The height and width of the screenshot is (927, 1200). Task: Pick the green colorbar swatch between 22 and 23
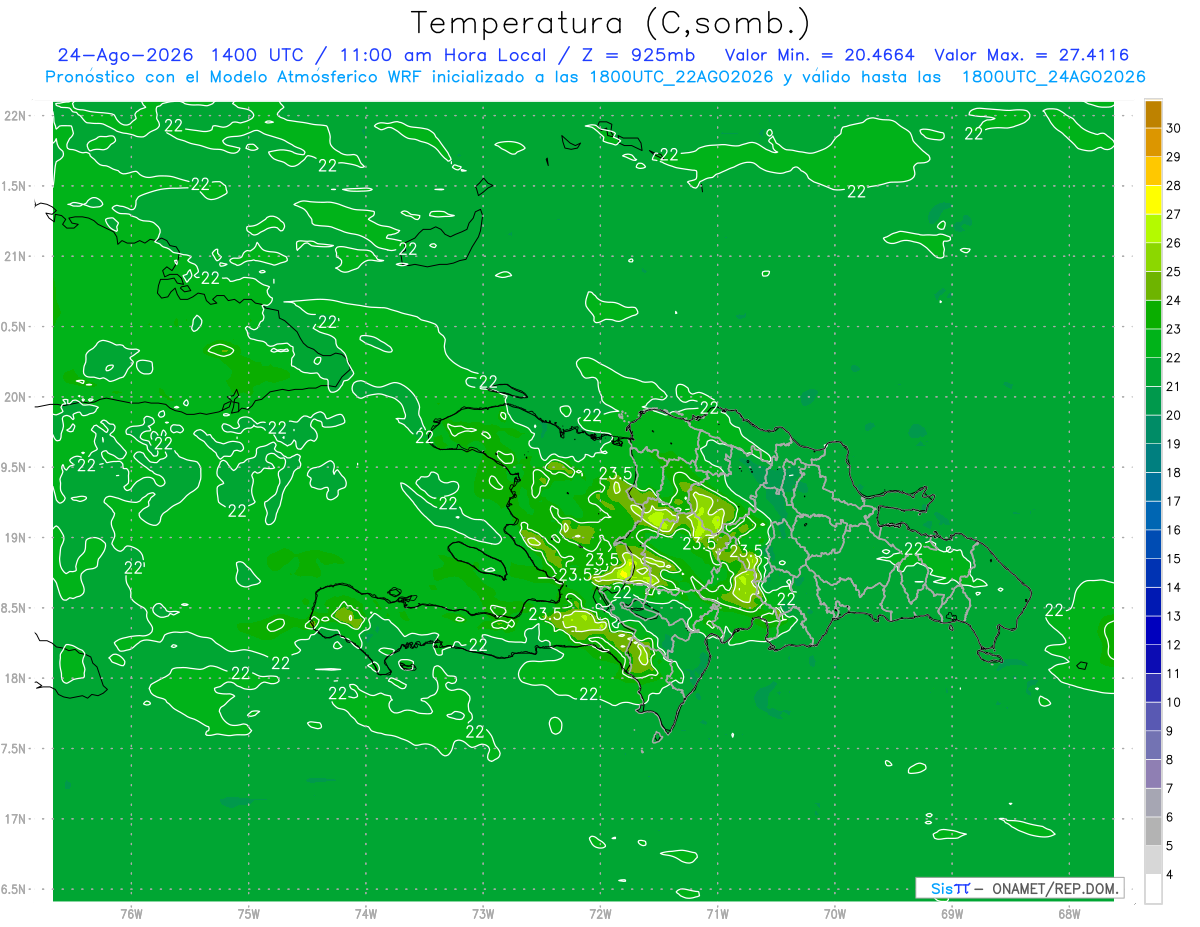coord(1153,343)
